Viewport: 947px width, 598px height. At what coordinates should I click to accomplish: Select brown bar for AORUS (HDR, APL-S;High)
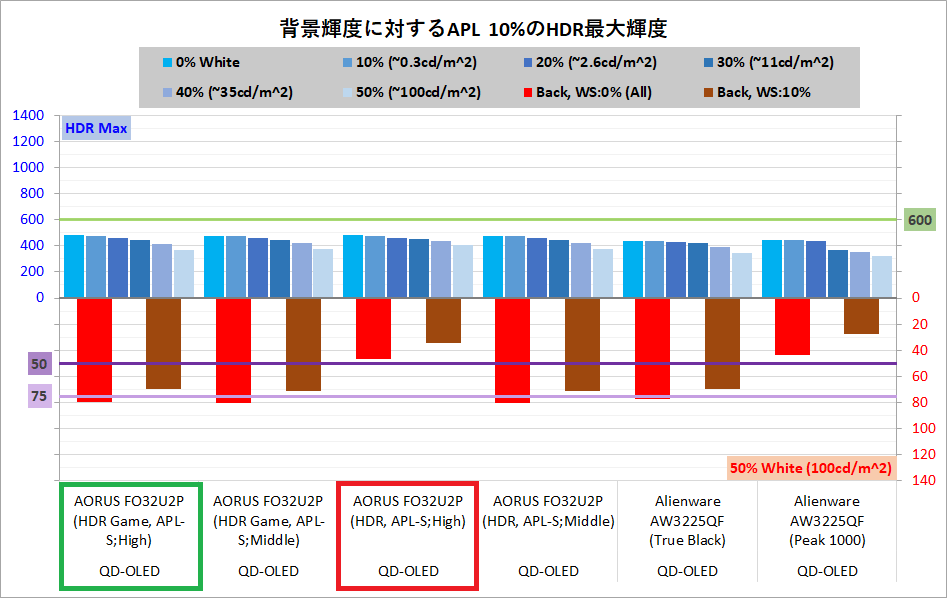coord(443,321)
